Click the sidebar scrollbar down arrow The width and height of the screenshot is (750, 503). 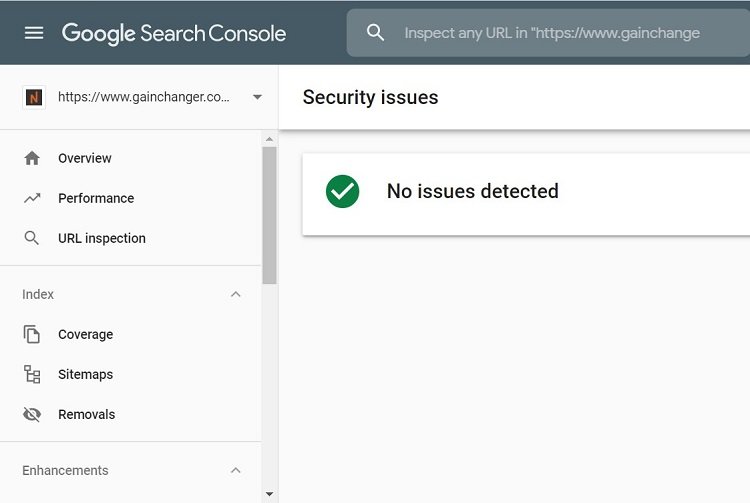[x=269, y=494]
